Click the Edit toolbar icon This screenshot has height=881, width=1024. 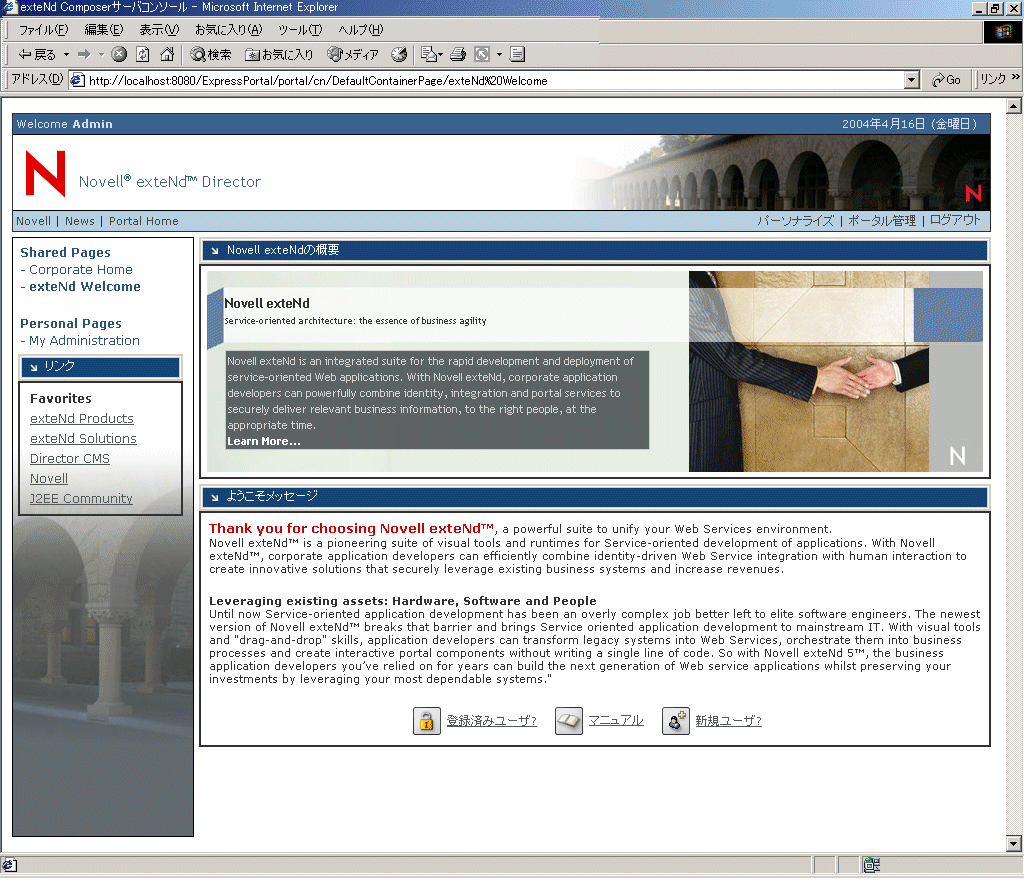point(482,55)
